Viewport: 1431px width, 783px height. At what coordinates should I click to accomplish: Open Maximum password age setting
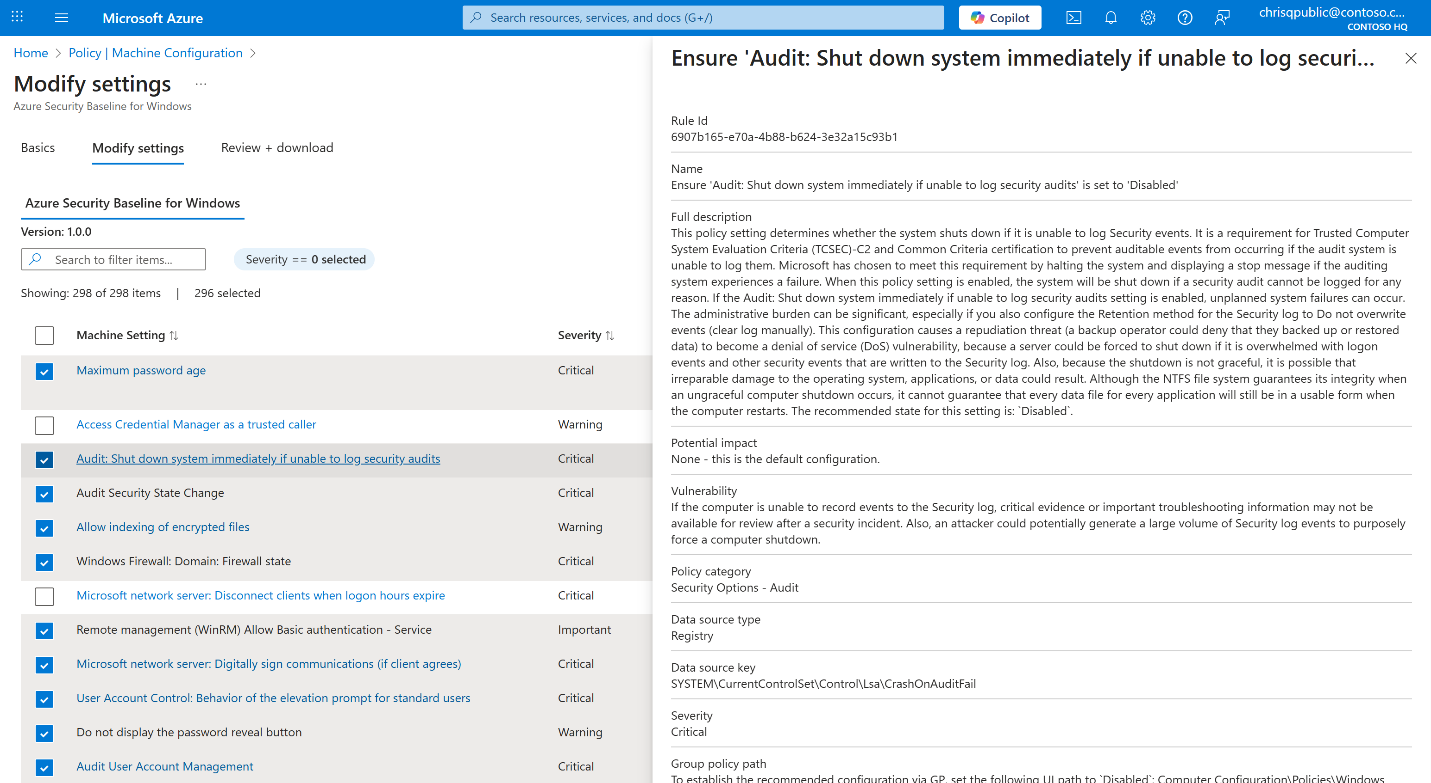point(141,370)
